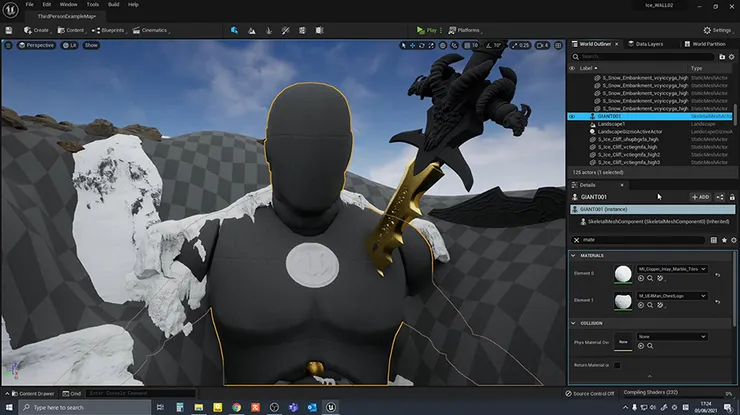The height and width of the screenshot is (415, 740).
Task: Toggle Return Material on Move checkbox
Action: point(617,365)
